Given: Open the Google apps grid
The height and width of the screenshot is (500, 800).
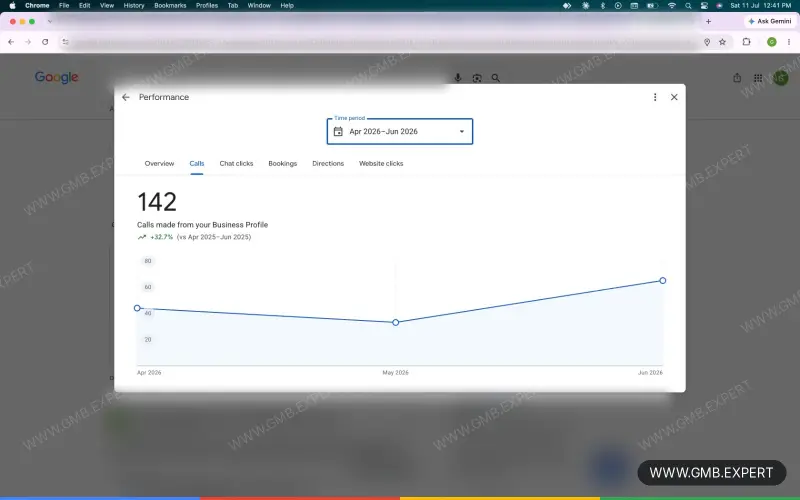Looking at the screenshot, I should (758, 78).
